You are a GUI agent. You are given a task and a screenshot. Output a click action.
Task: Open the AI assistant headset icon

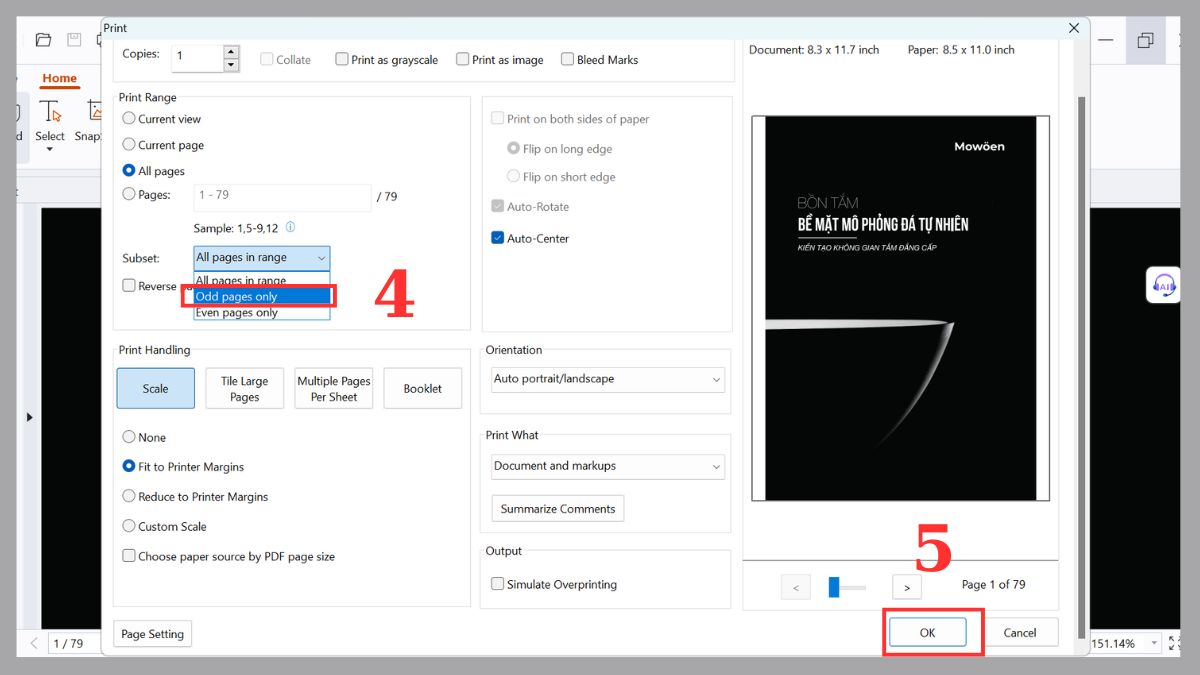[x=1163, y=285]
